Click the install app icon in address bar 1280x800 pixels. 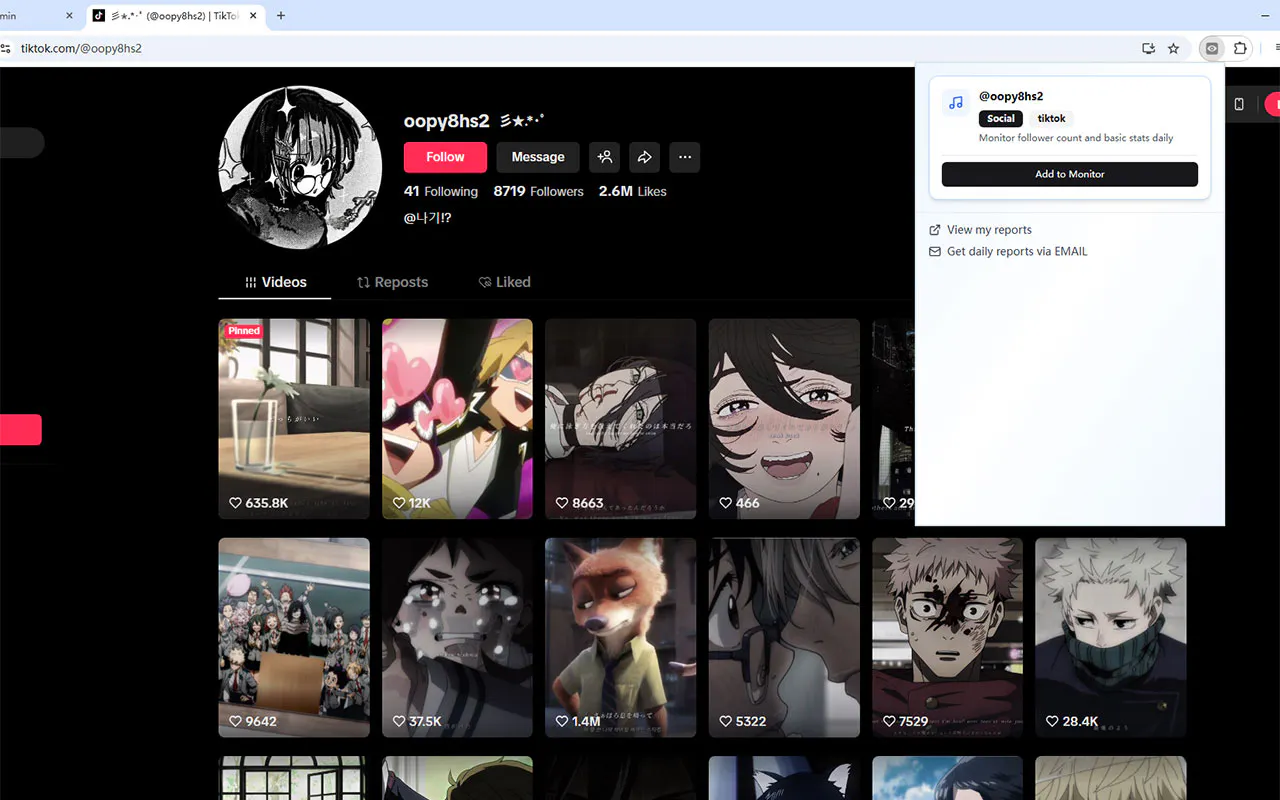click(1149, 48)
